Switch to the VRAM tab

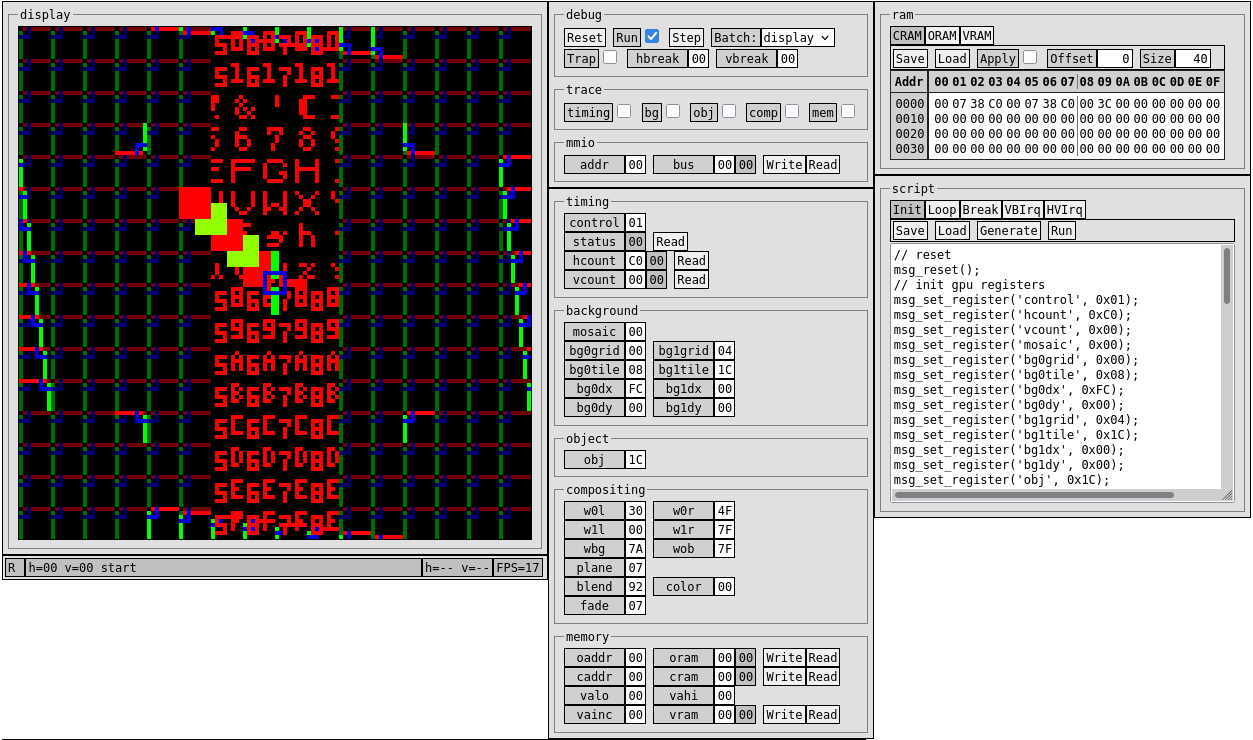(x=977, y=35)
